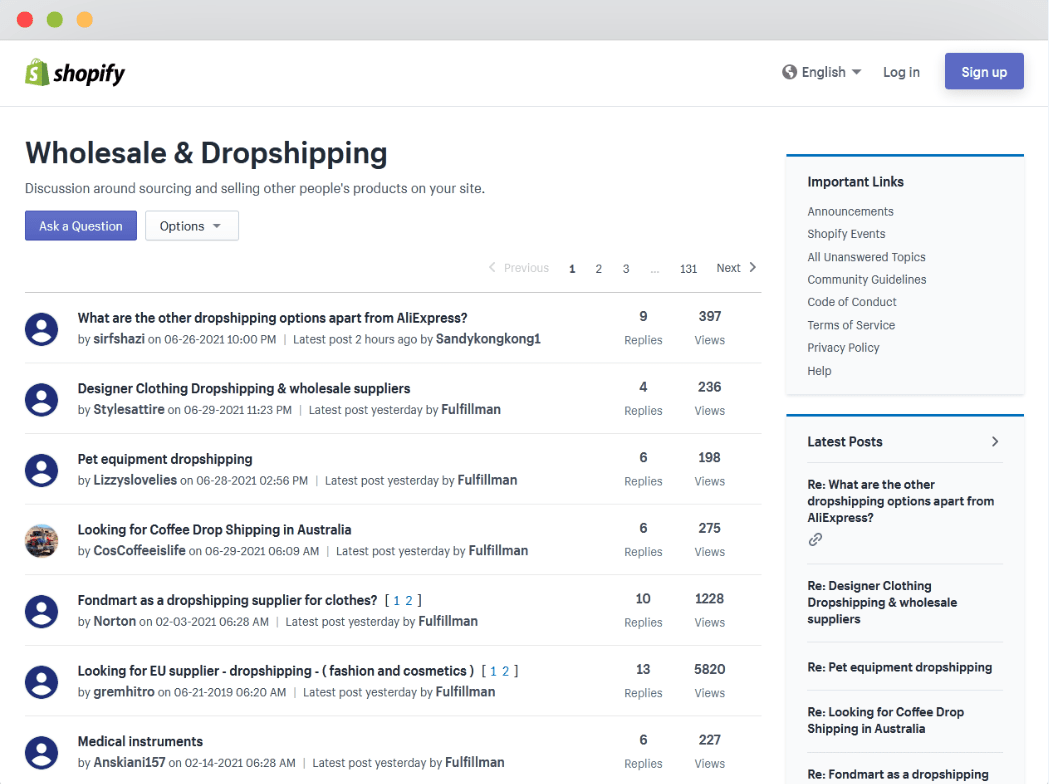Open Anskiani157's profile name
This screenshot has height=784, width=1049.
click(129, 762)
